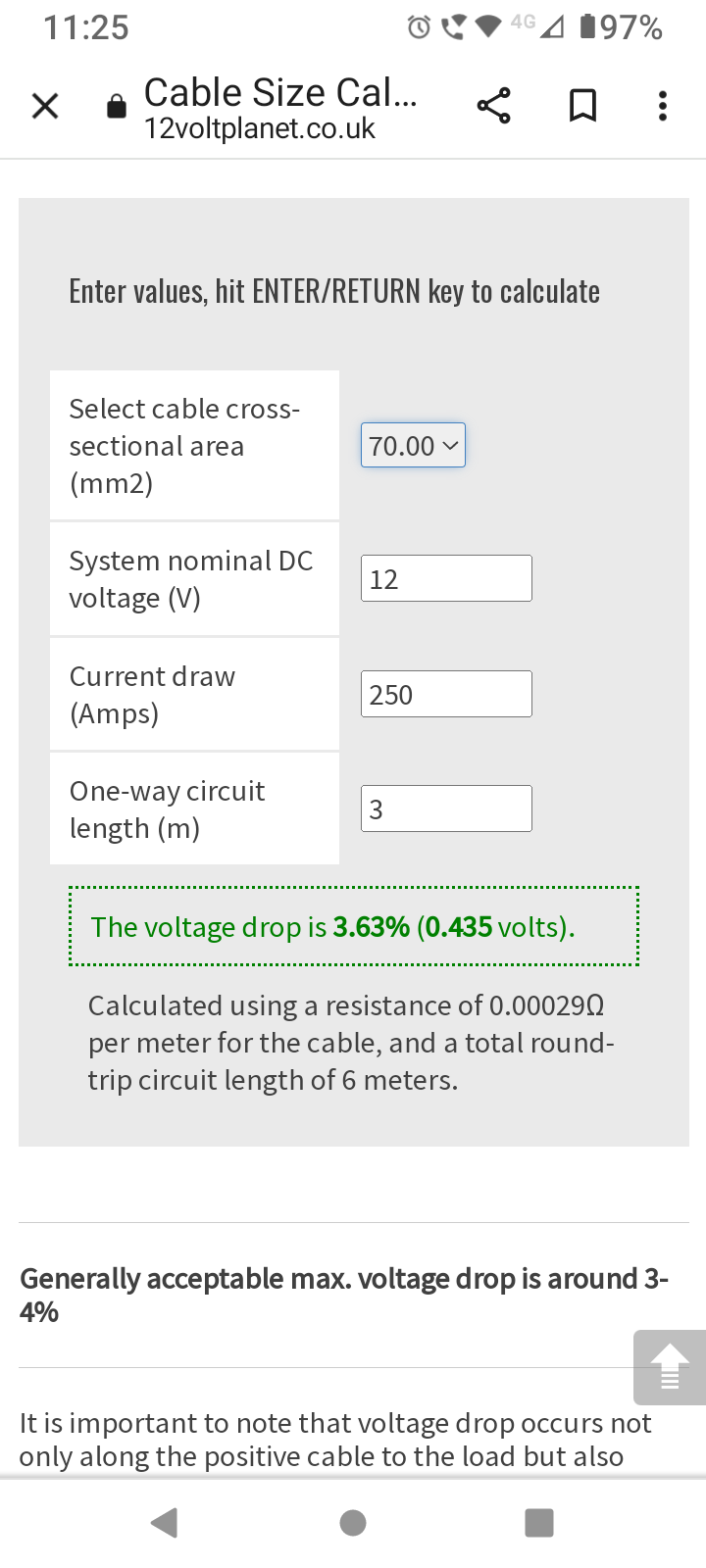
Task: Bookmark this page with bookmark icon
Action: coord(583,106)
